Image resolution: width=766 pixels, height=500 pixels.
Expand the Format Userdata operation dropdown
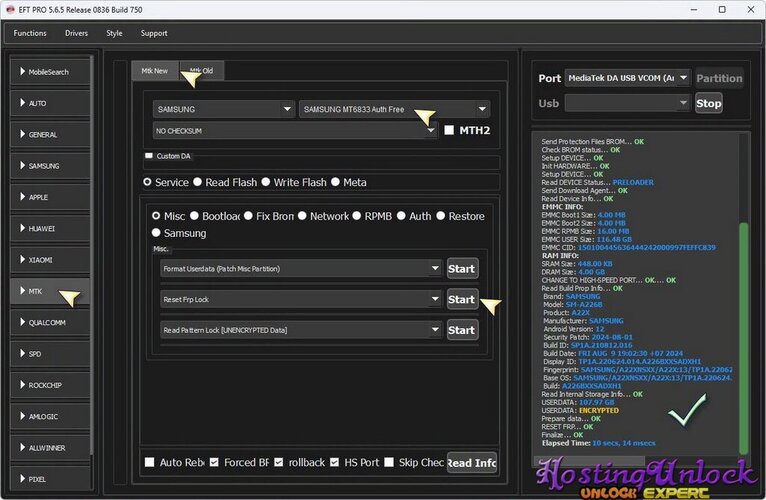(x=301, y=268)
